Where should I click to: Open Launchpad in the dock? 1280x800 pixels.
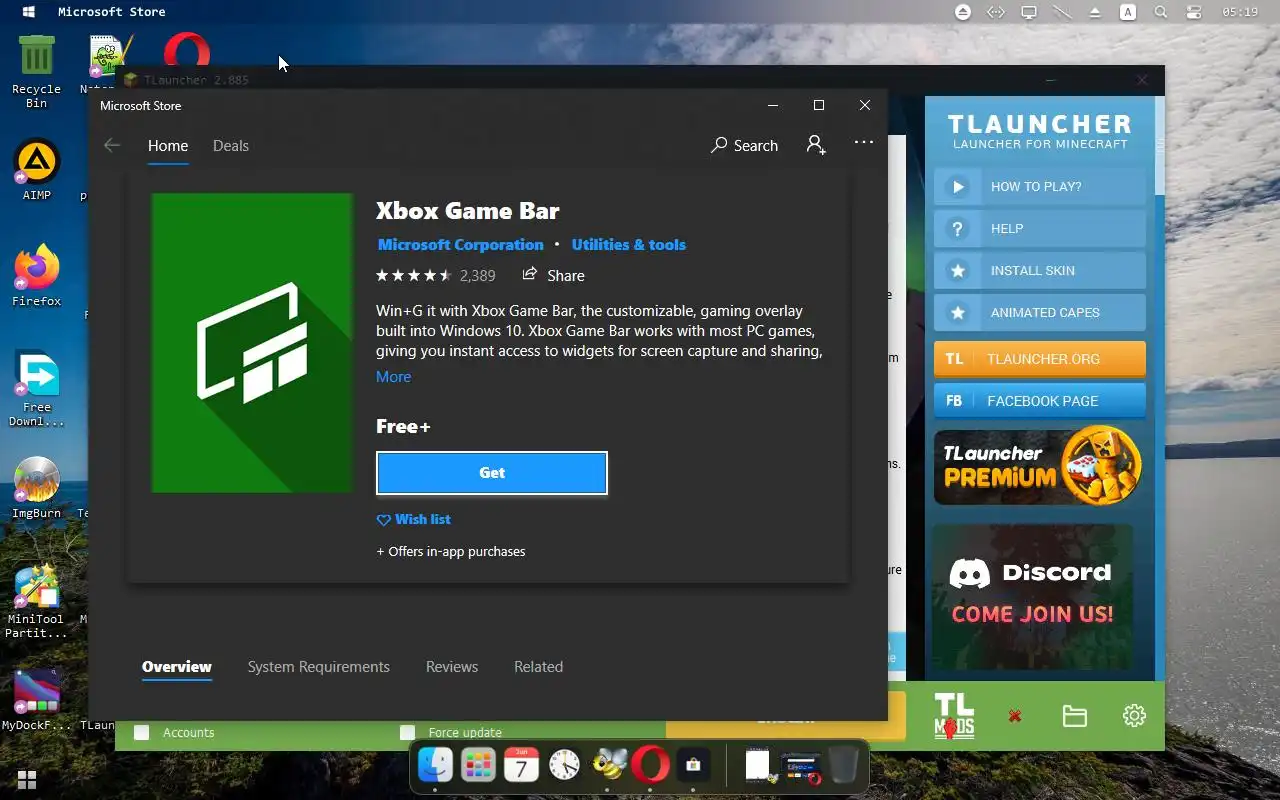pyautogui.click(x=478, y=766)
